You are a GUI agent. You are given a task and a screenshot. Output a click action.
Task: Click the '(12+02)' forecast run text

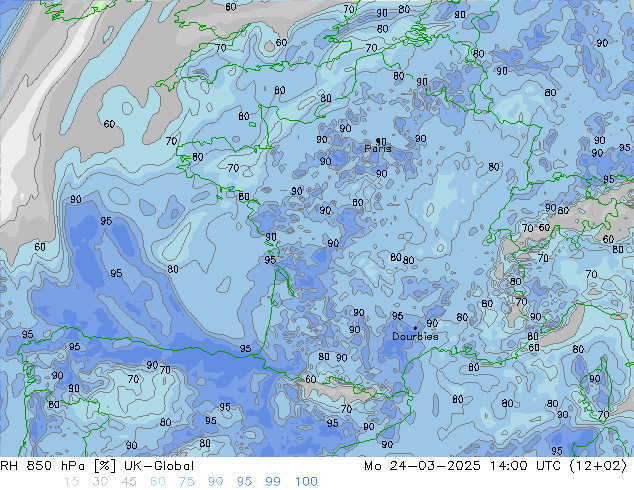598,466
